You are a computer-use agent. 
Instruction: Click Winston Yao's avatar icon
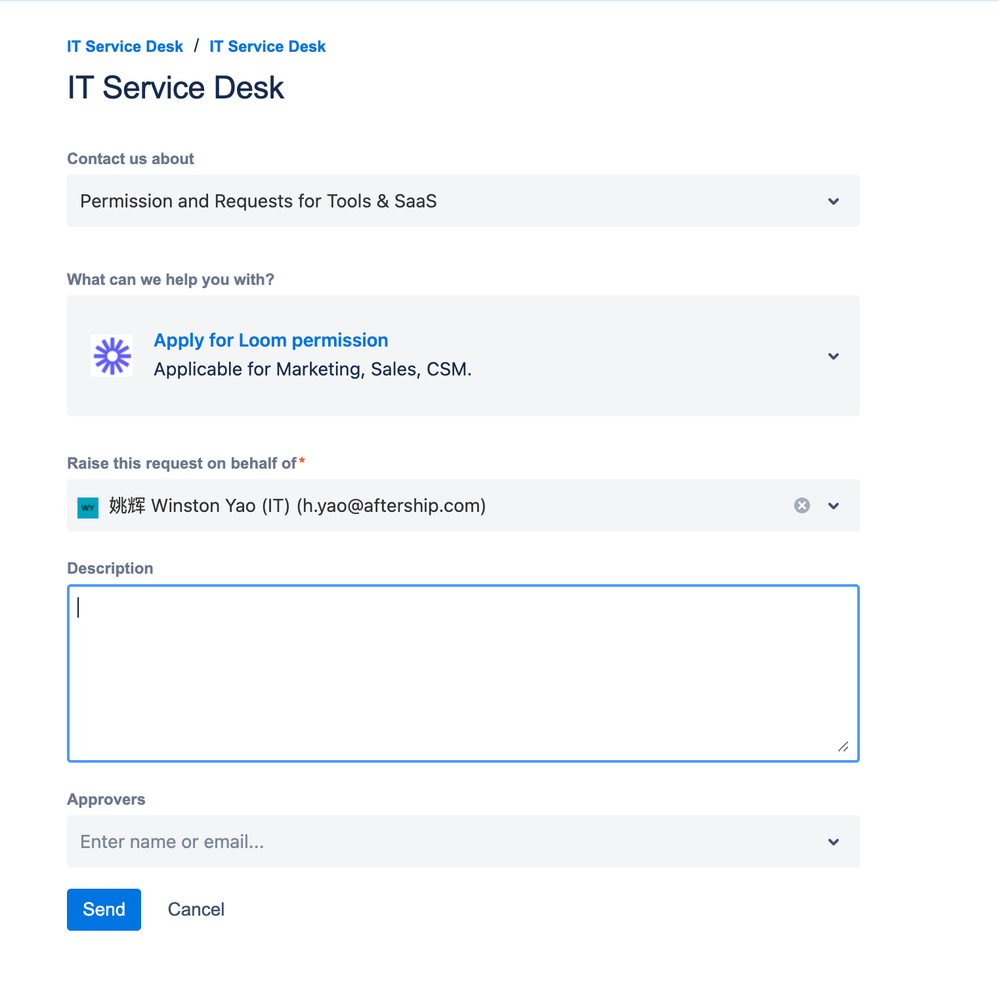[x=88, y=507]
